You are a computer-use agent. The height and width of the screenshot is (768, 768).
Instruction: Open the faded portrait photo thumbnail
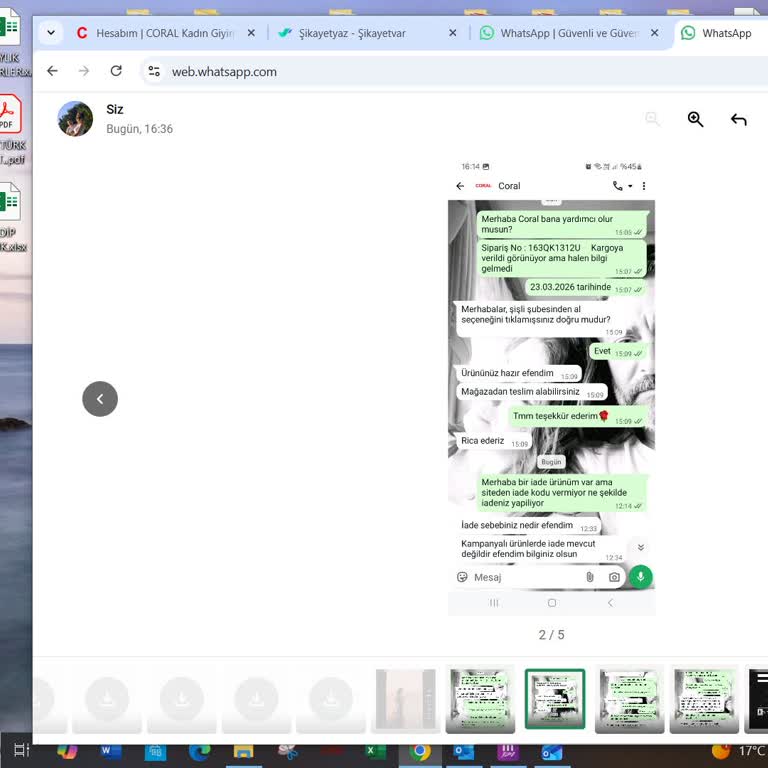pyautogui.click(x=406, y=699)
